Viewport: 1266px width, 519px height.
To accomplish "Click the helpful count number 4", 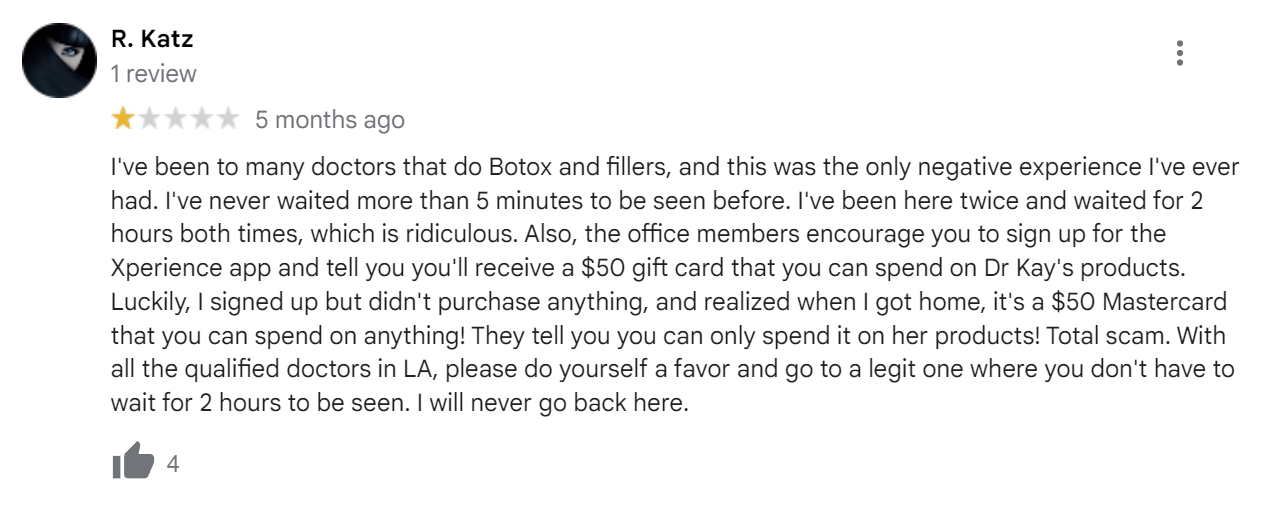I will pyautogui.click(x=172, y=464).
